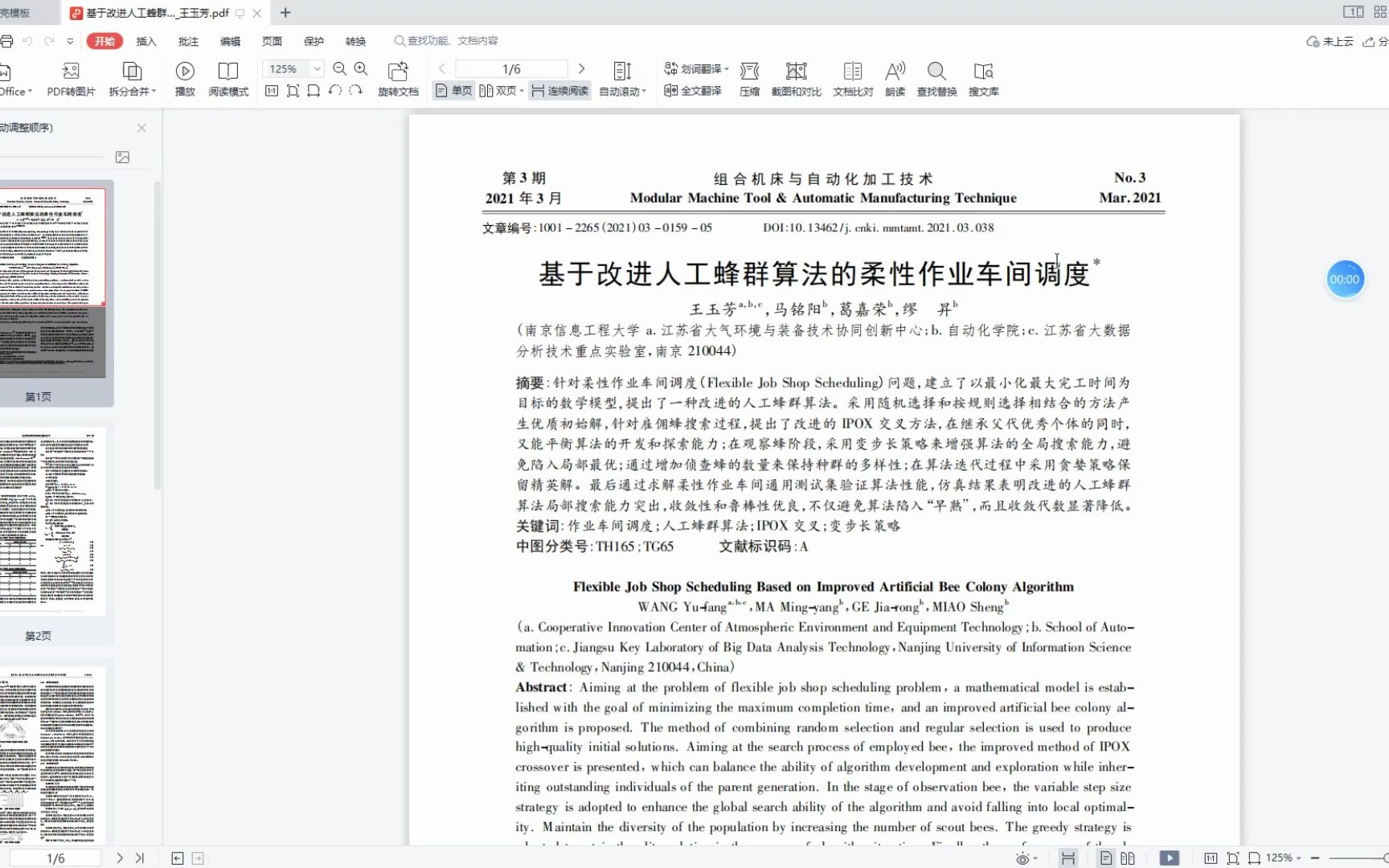Open the 划词翻译 word translation dropdown

tap(696, 69)
